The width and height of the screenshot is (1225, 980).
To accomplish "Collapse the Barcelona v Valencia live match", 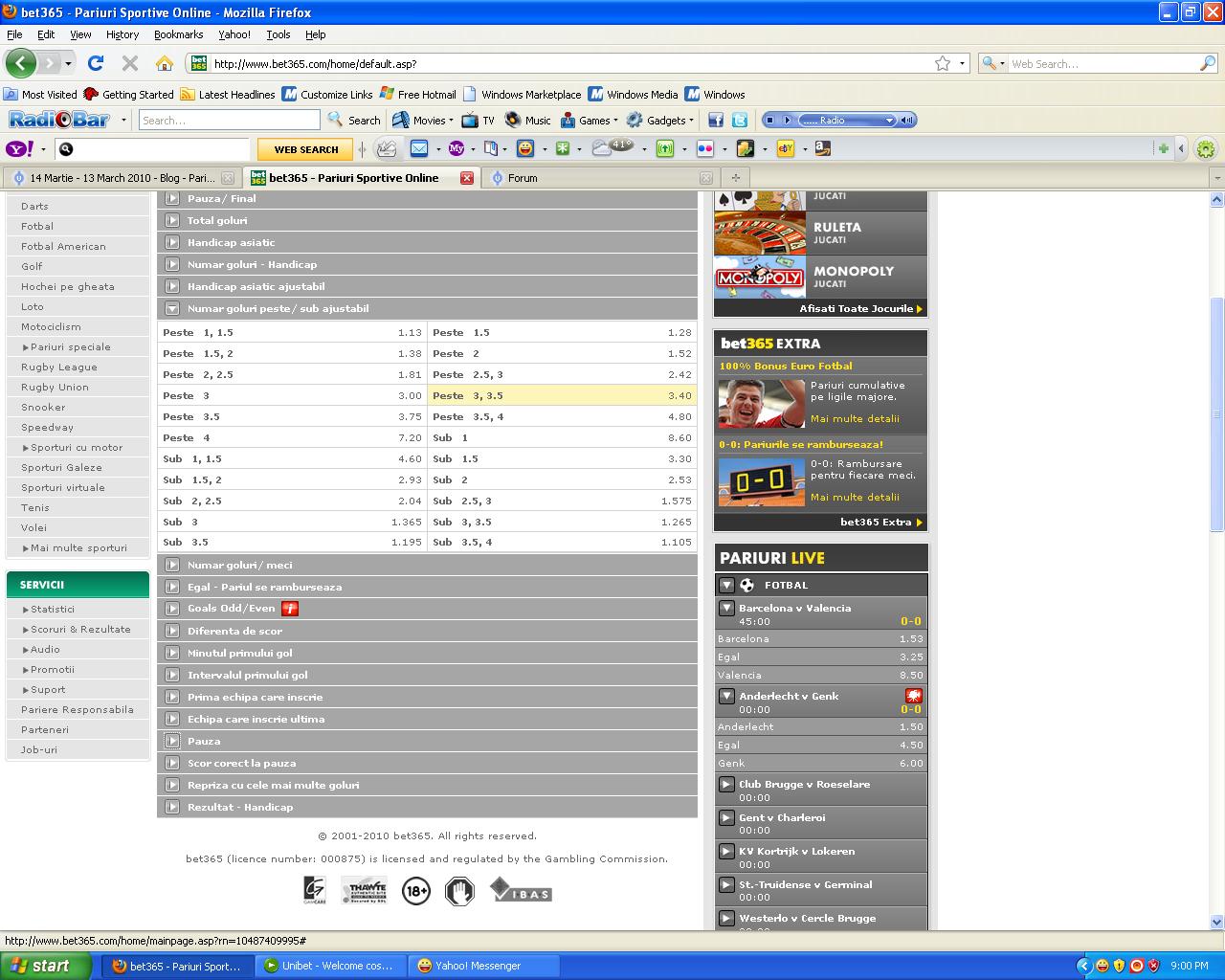I will (x=726, y=608).
